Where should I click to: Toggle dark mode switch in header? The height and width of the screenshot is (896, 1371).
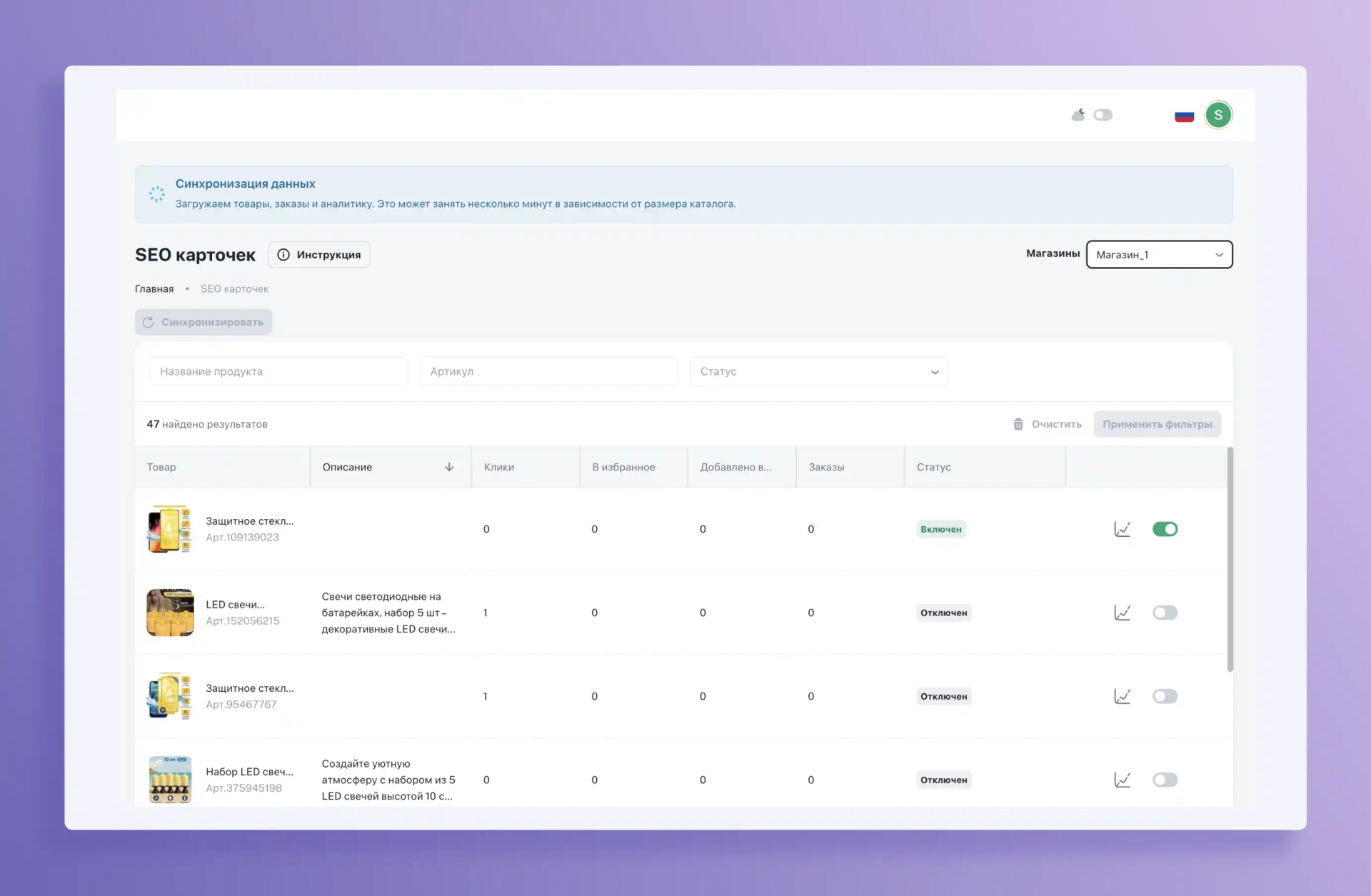(1103, 115)
